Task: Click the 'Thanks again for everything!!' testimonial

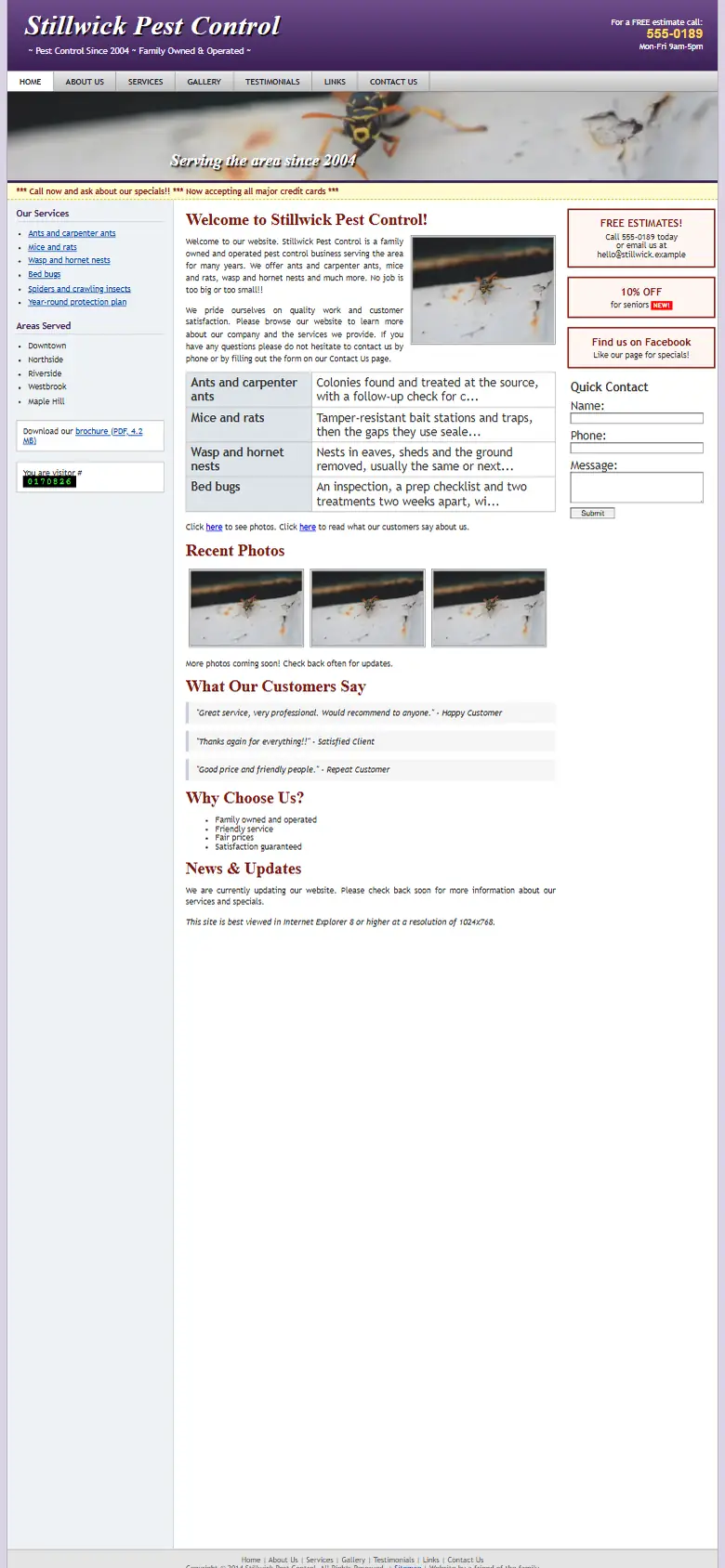Action: pos(371,741)
